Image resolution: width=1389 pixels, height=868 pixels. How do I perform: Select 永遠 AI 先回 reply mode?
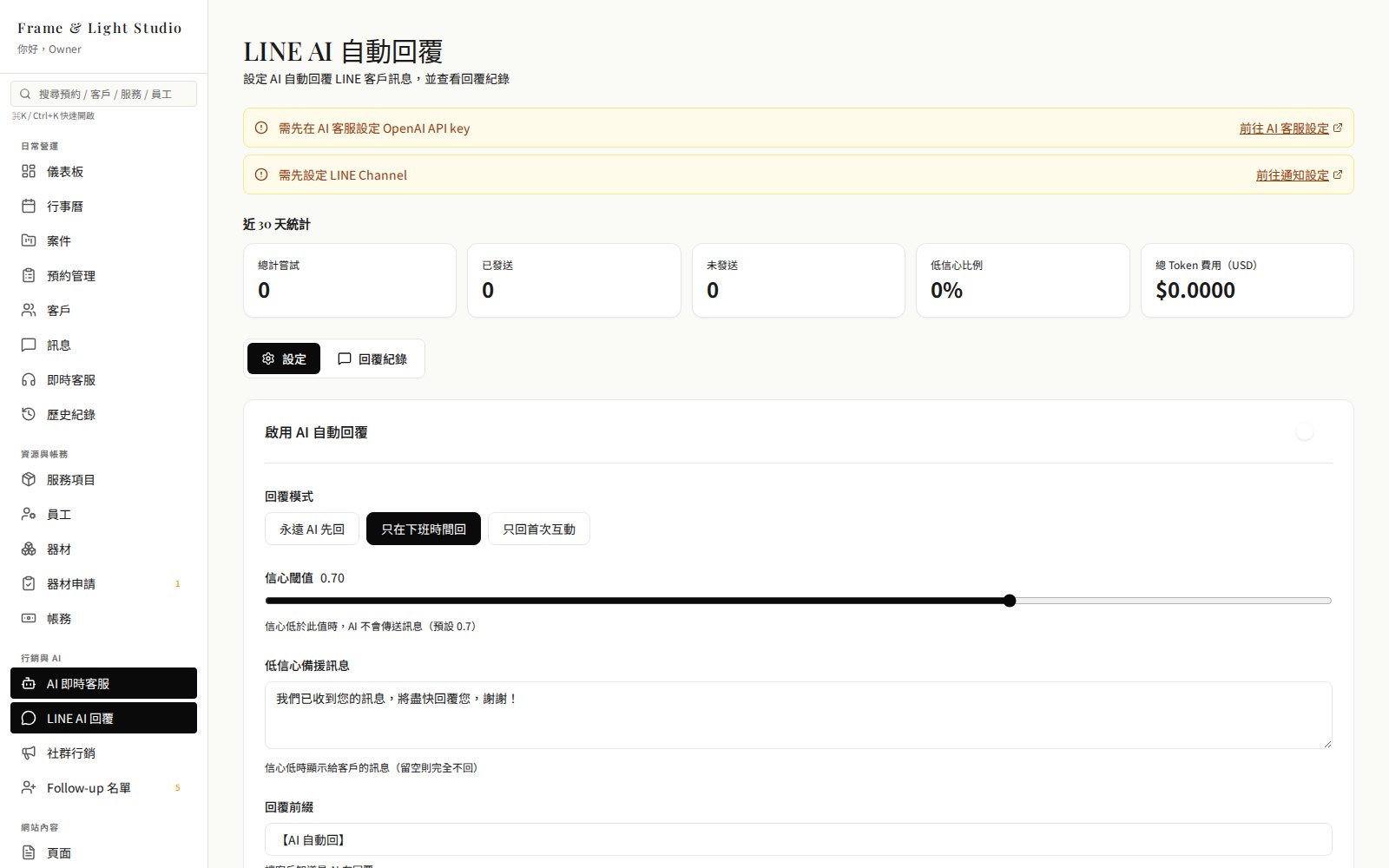(312, 529)
